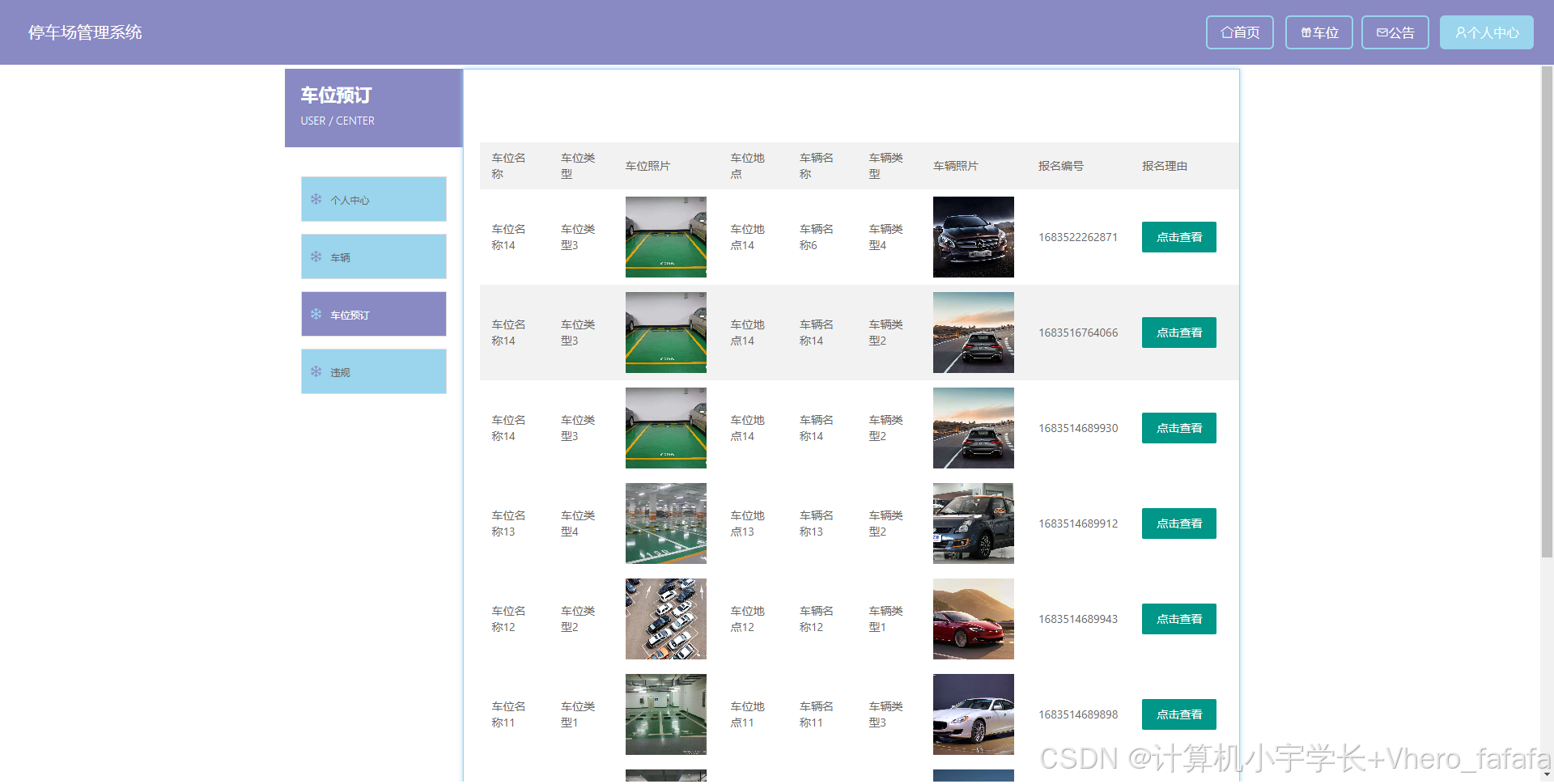Screen dimensions: 1554x784
Task: Click 点击查看 for record 1683522262871
Action: pos(1178,237)
